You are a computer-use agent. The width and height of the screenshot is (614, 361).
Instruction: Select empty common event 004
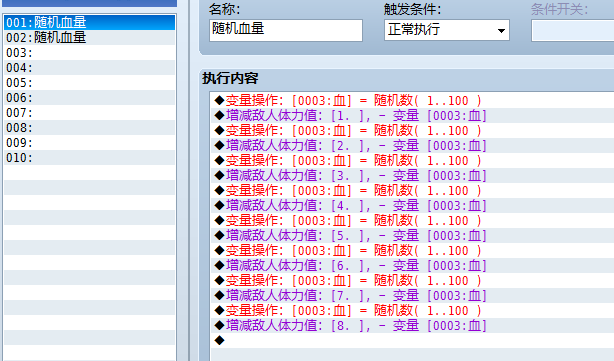pos(89,68)
